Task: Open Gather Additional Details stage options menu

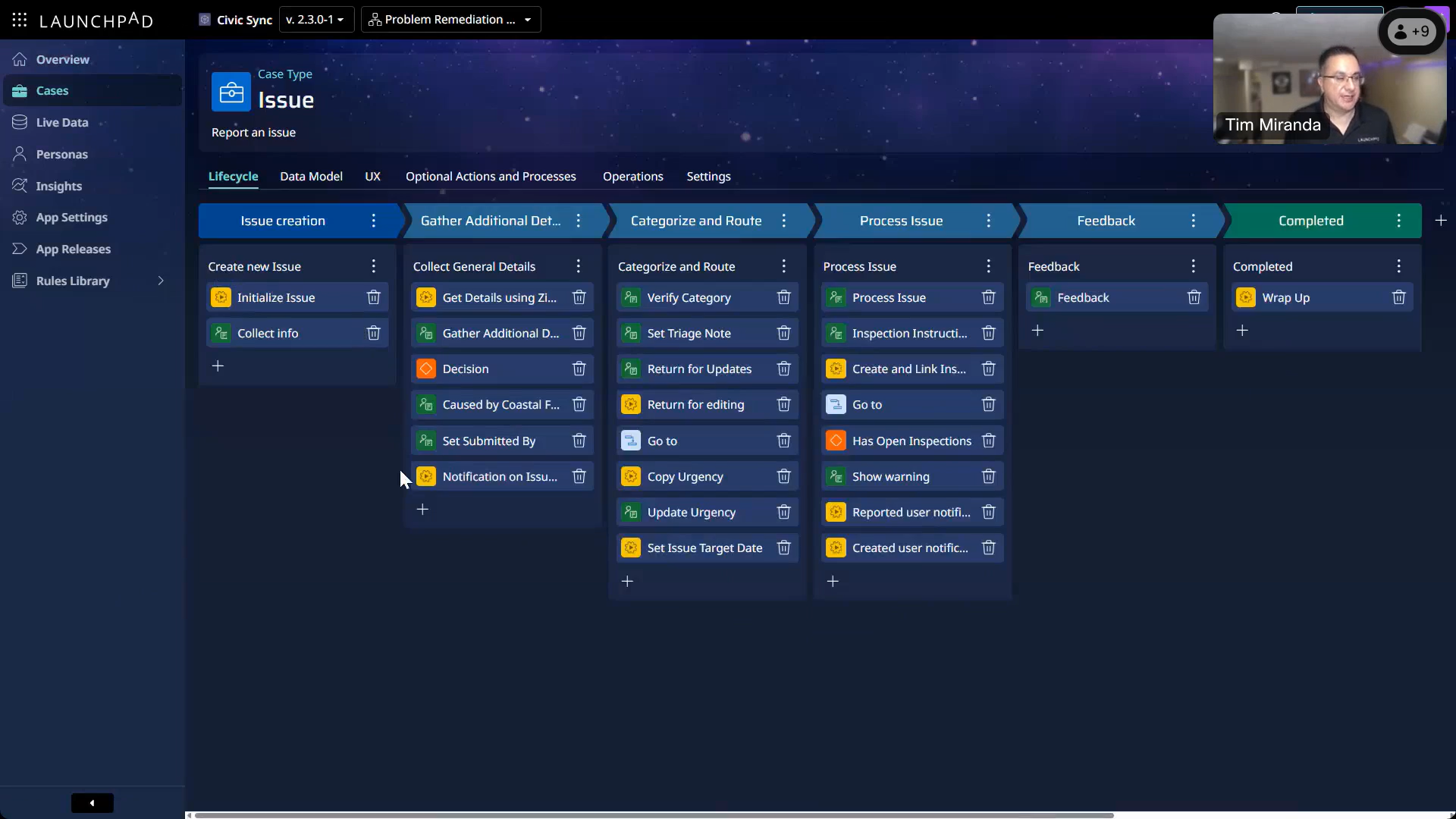Action: pyautogui.click(x=579, y=221)
